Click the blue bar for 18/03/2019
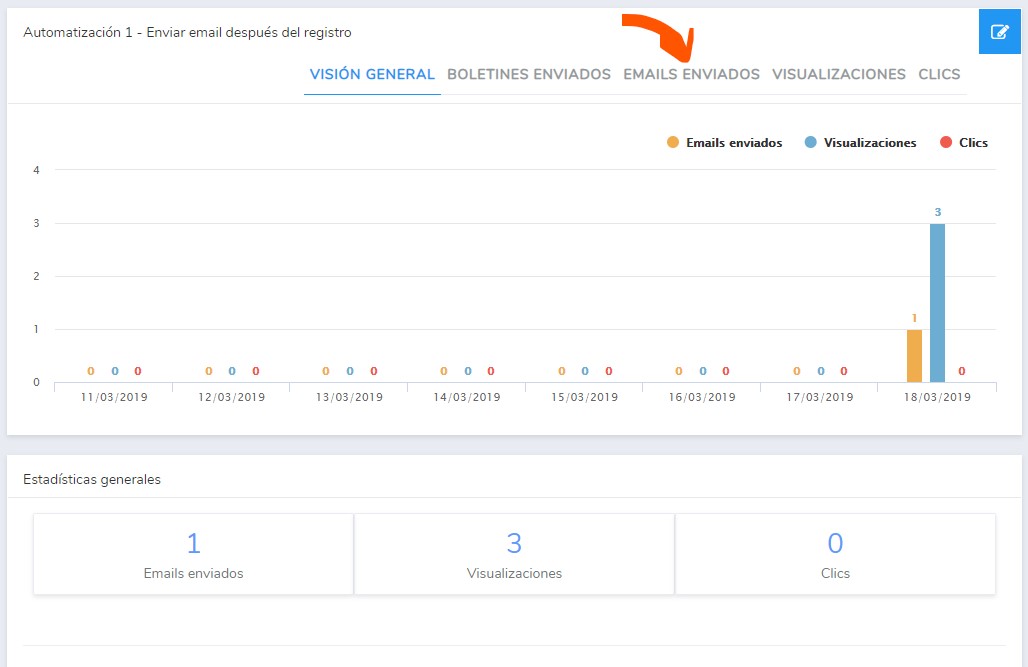 tap(938, 303)
